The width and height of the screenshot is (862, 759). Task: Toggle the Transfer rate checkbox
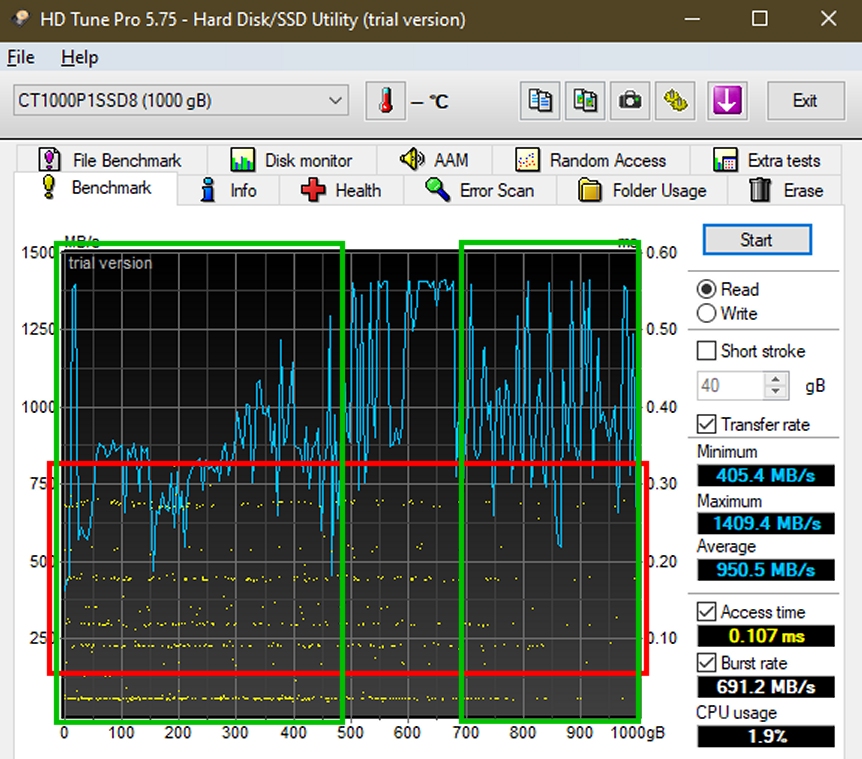pyautogui.click(x=706, y=424)
